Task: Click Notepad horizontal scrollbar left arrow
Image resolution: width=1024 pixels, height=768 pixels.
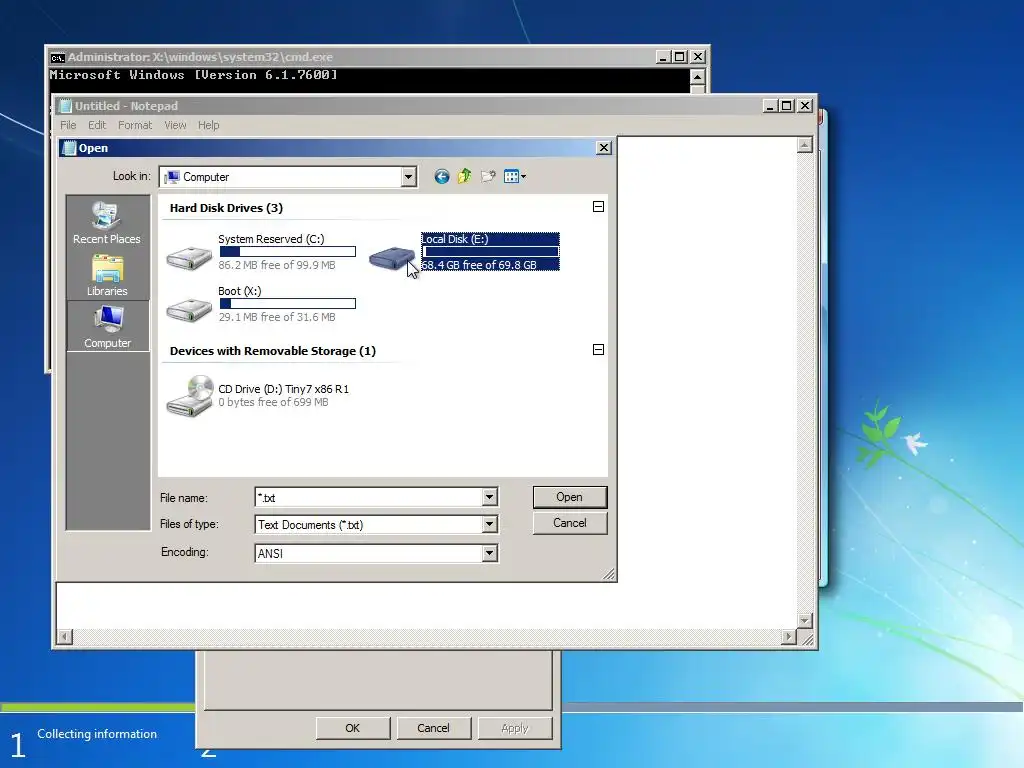Action: tap(64, 637)
